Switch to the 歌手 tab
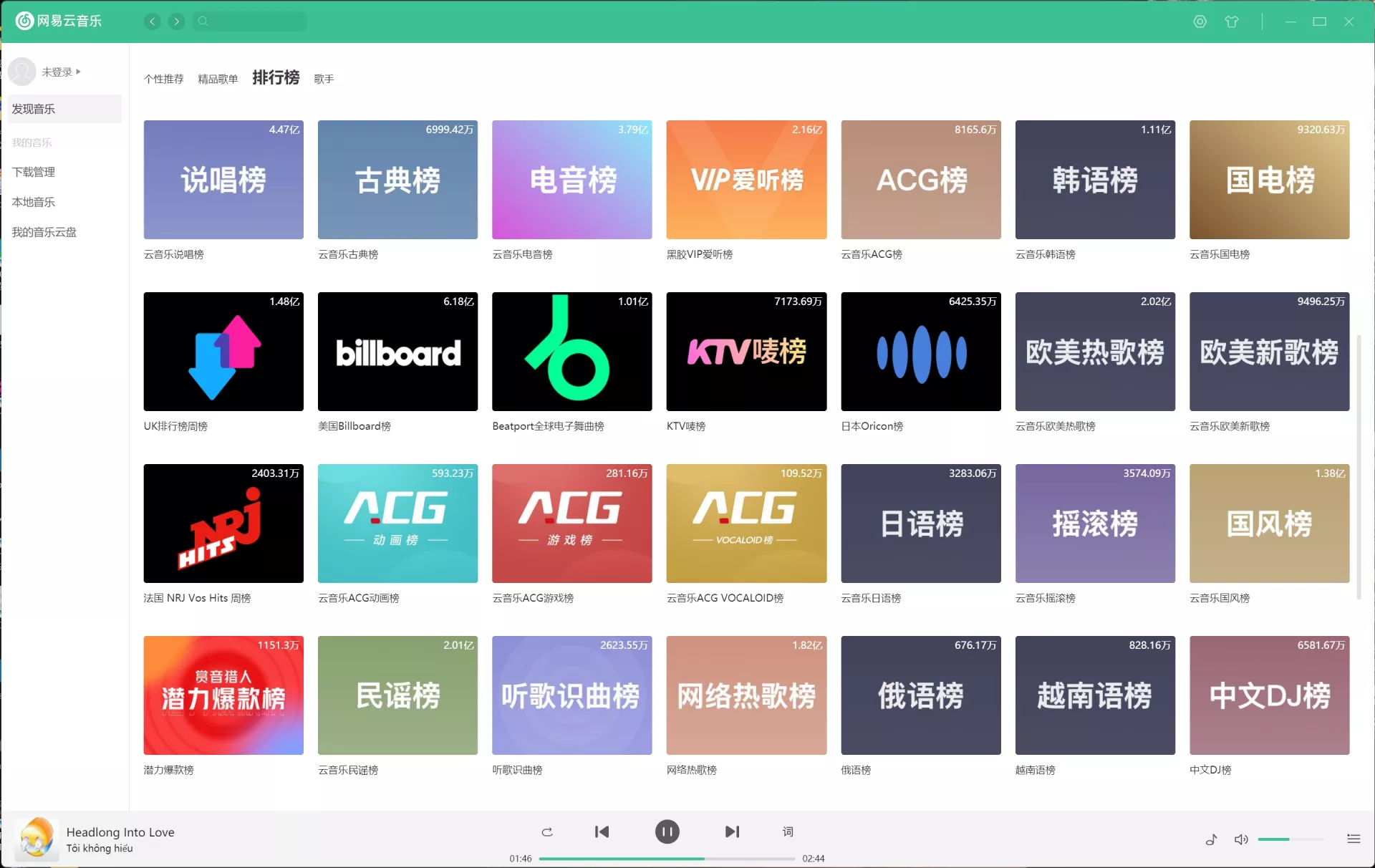The width and height of the screenshot is (1375, 868). [324, 79]
